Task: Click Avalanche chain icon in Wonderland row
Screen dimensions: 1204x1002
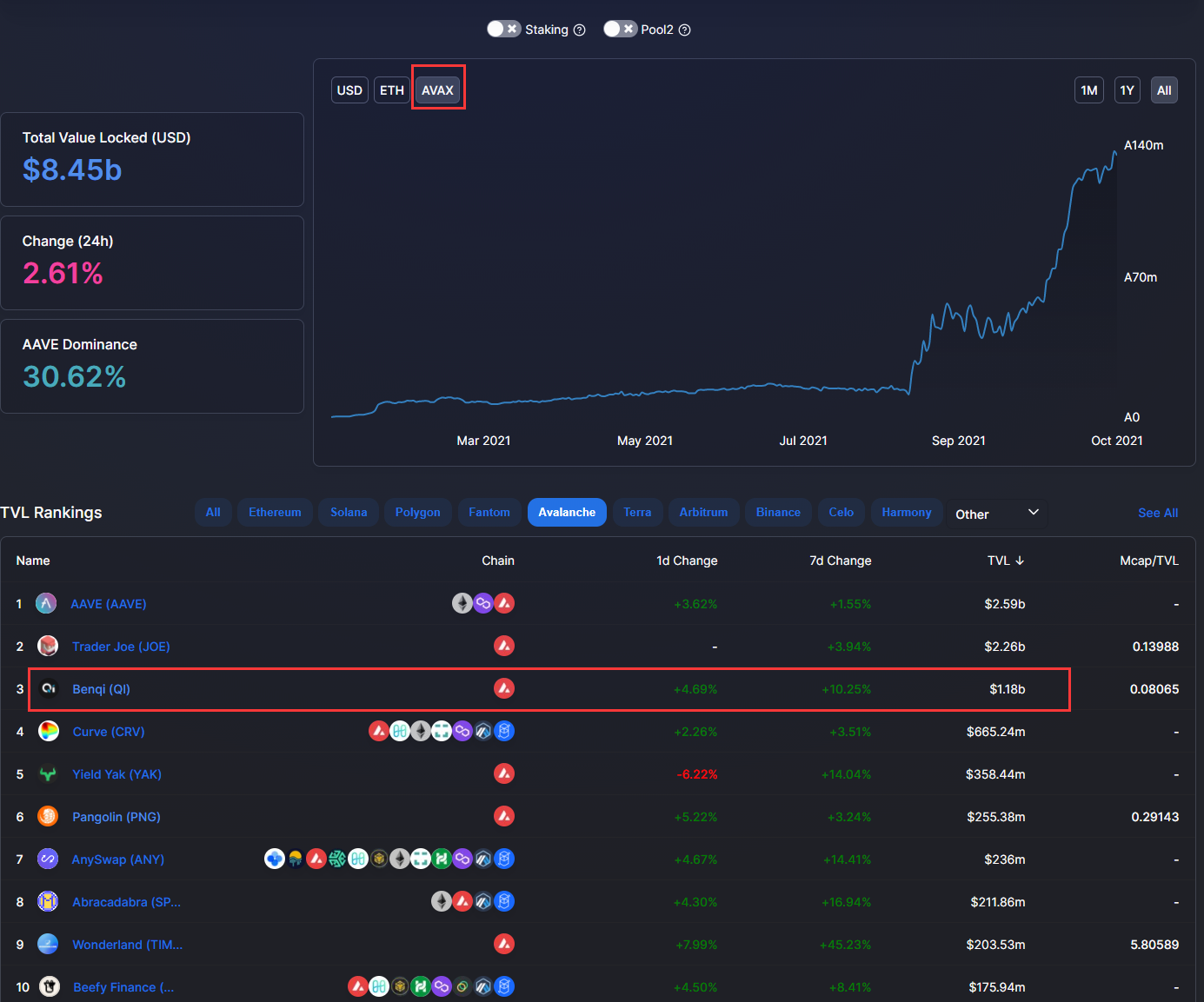Action: click(504, 944)
